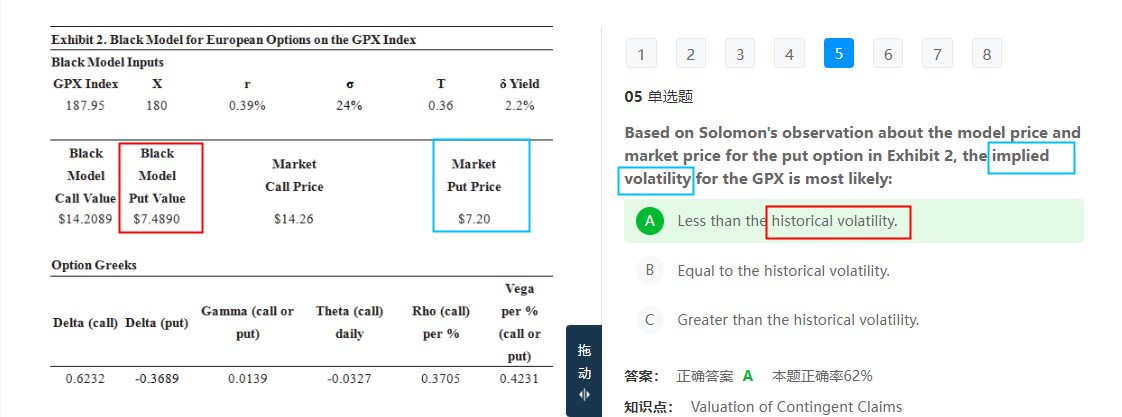The image size is (1122, 417).
Task: Click the Black Model Put Value $7.4890
Action: point(156,218)
